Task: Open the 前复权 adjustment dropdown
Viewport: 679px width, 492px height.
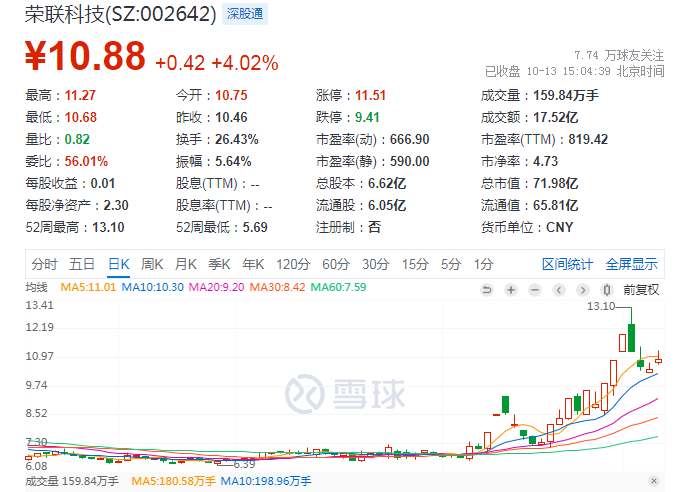Action: pyautogui.click(x=641, y=290)
